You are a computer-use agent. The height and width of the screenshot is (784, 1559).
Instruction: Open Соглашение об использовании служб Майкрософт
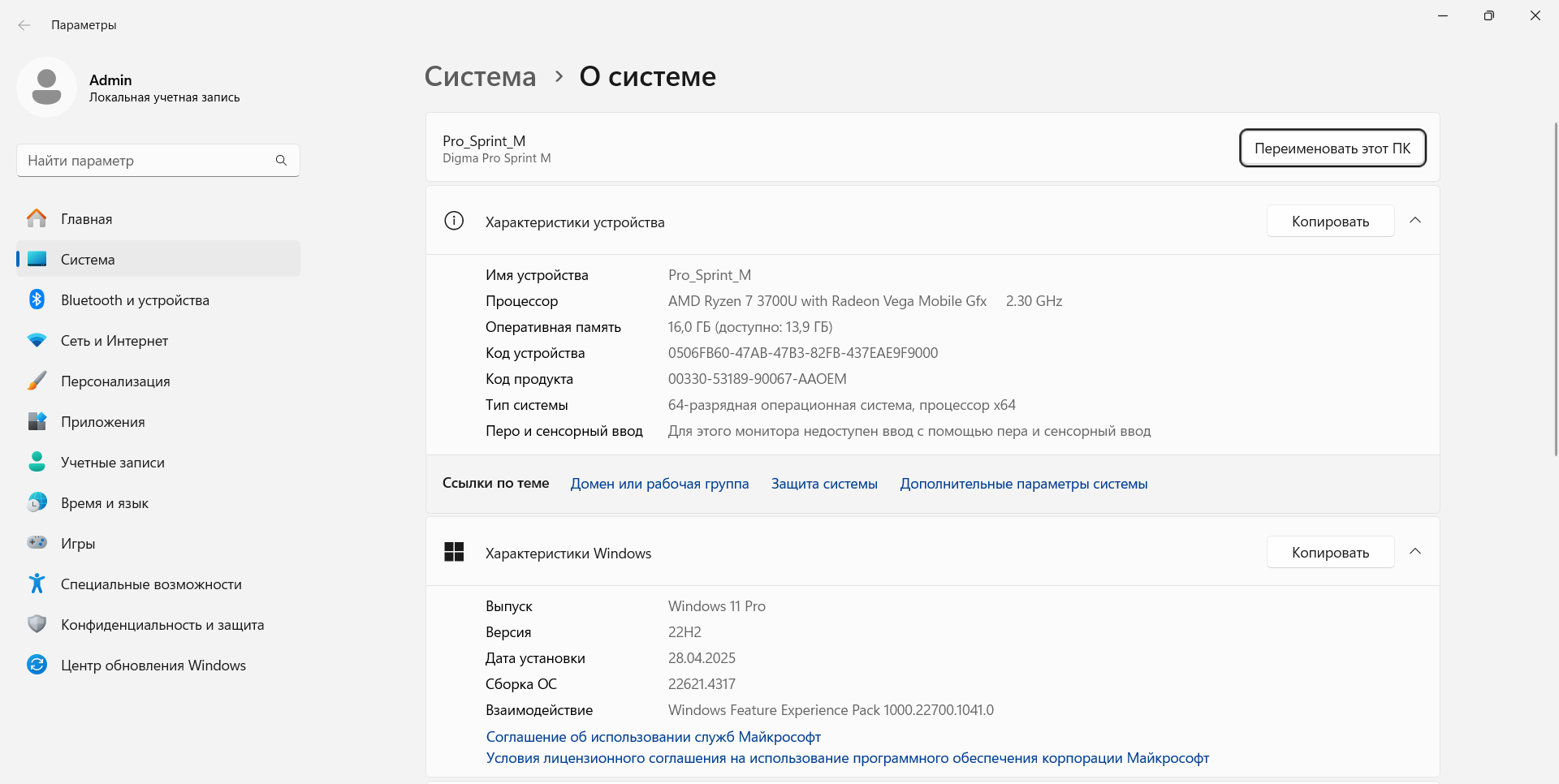click(654, 736)
